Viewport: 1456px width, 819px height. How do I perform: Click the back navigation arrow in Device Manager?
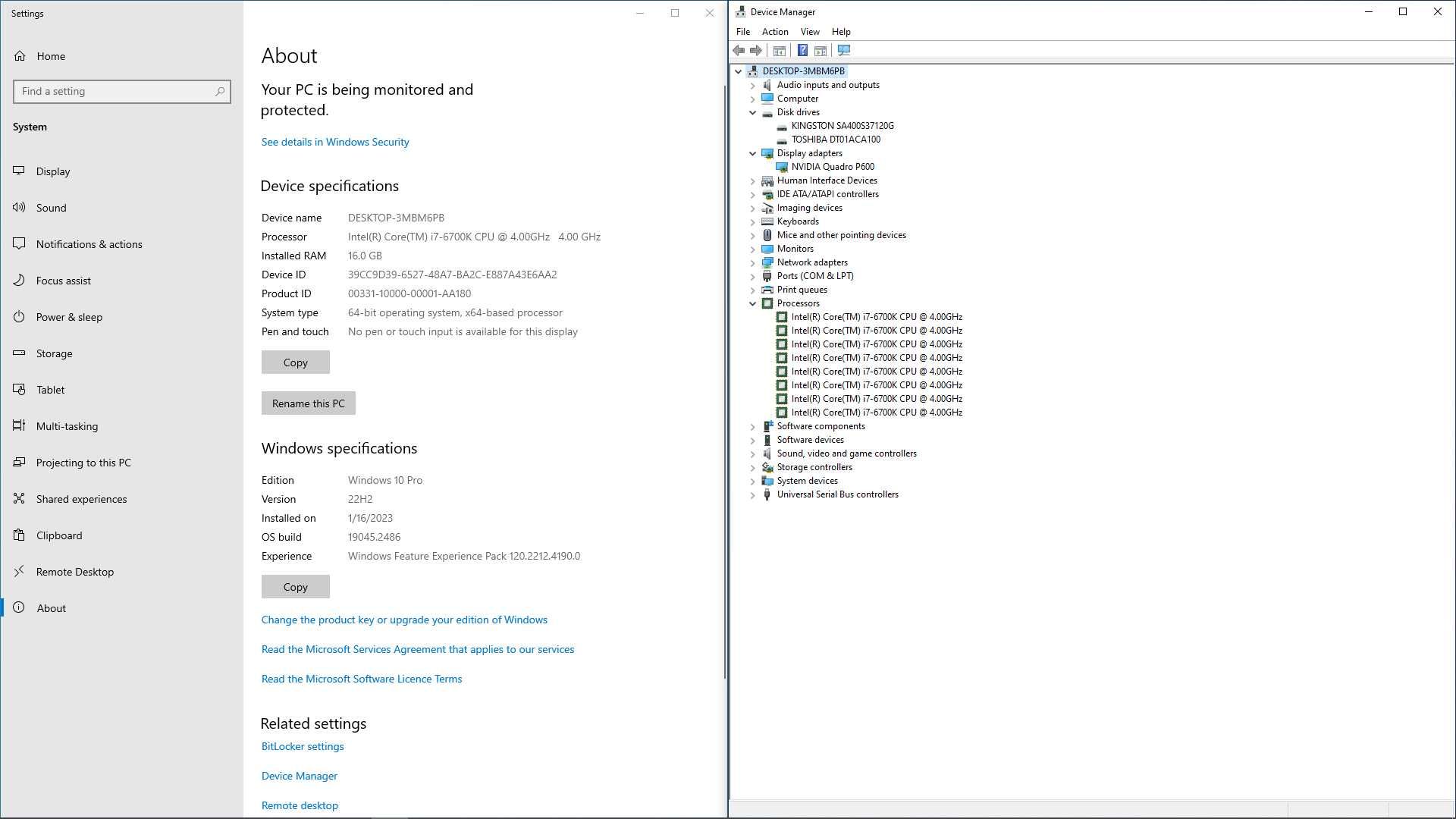click(739, 50)
